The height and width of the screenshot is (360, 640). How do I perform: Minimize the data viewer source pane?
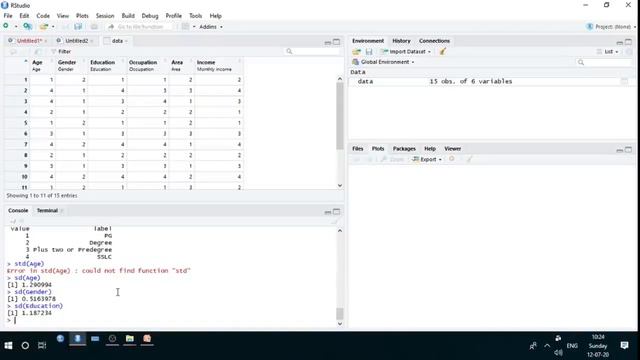(327, 42)
